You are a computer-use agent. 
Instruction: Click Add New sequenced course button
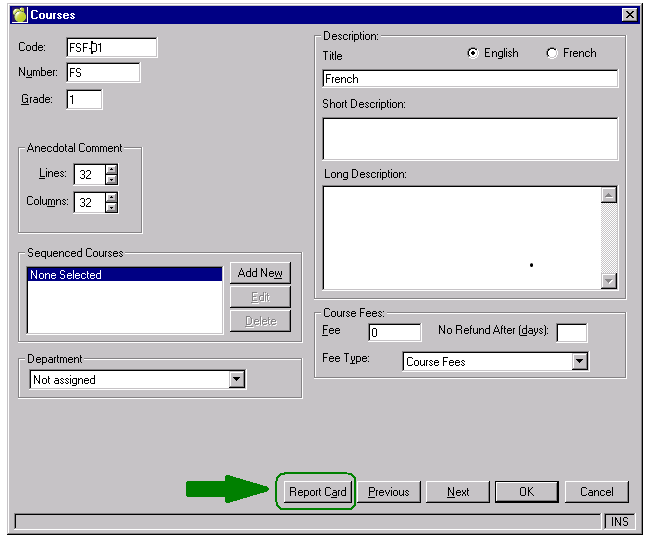click(x=260, y=273)
